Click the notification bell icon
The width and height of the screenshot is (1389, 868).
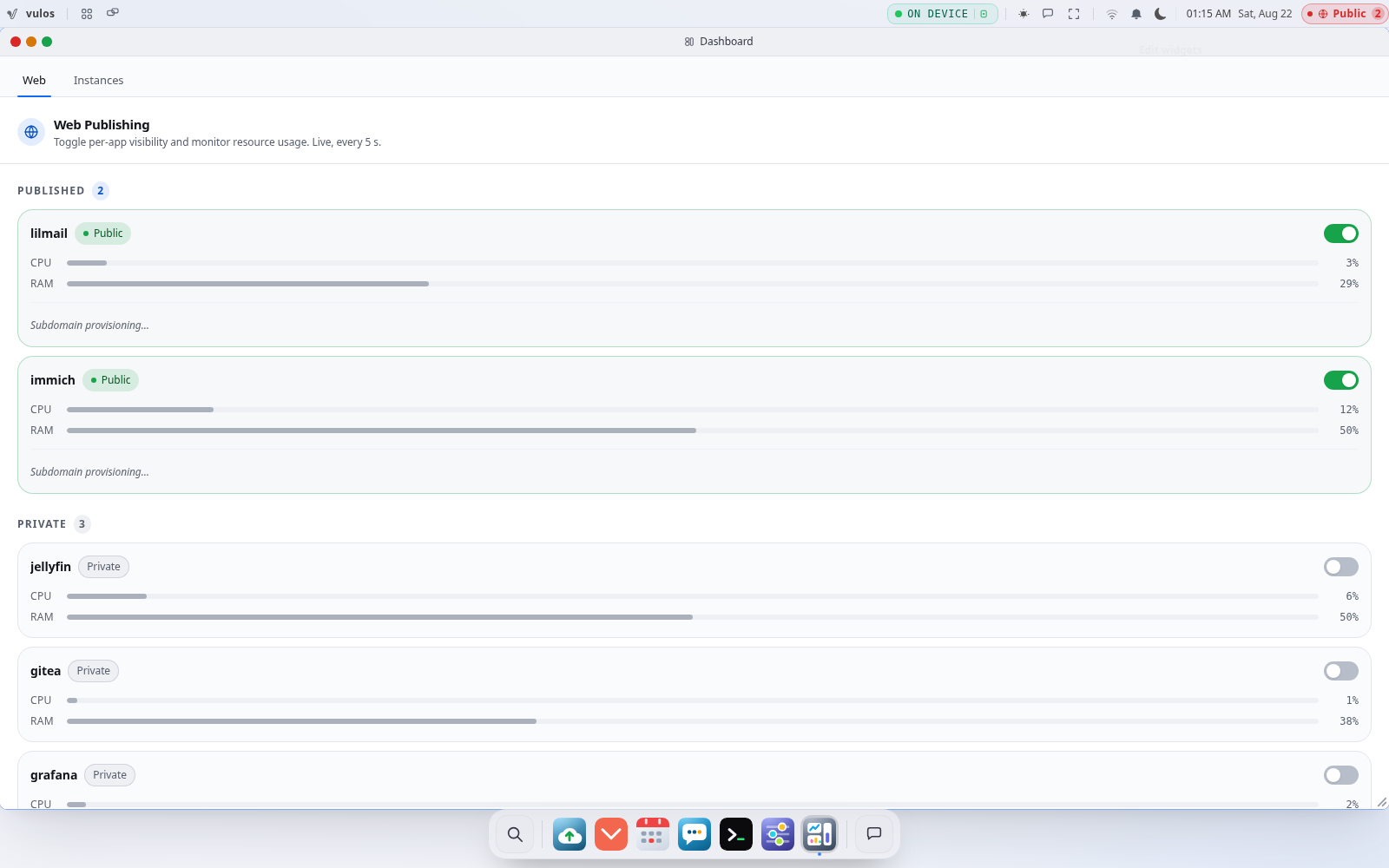(x=1136, y=14)
